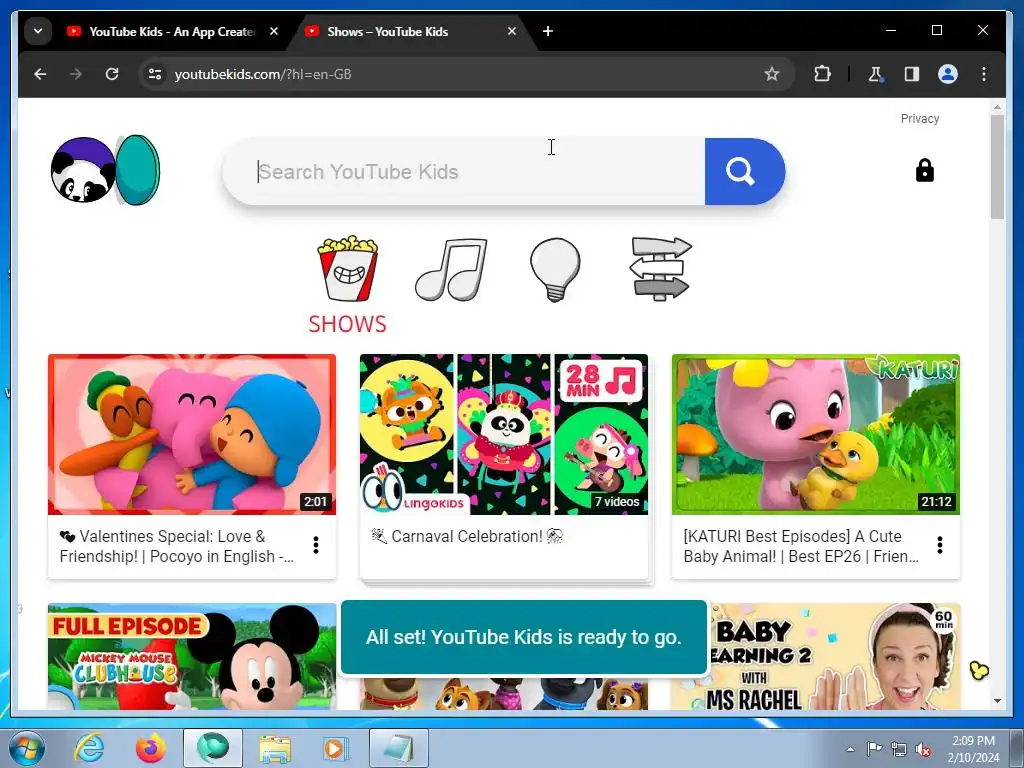This screenshot has height=768, width=1024.
Task: Open the Learning lightbulb category icon
Action: 555,269
